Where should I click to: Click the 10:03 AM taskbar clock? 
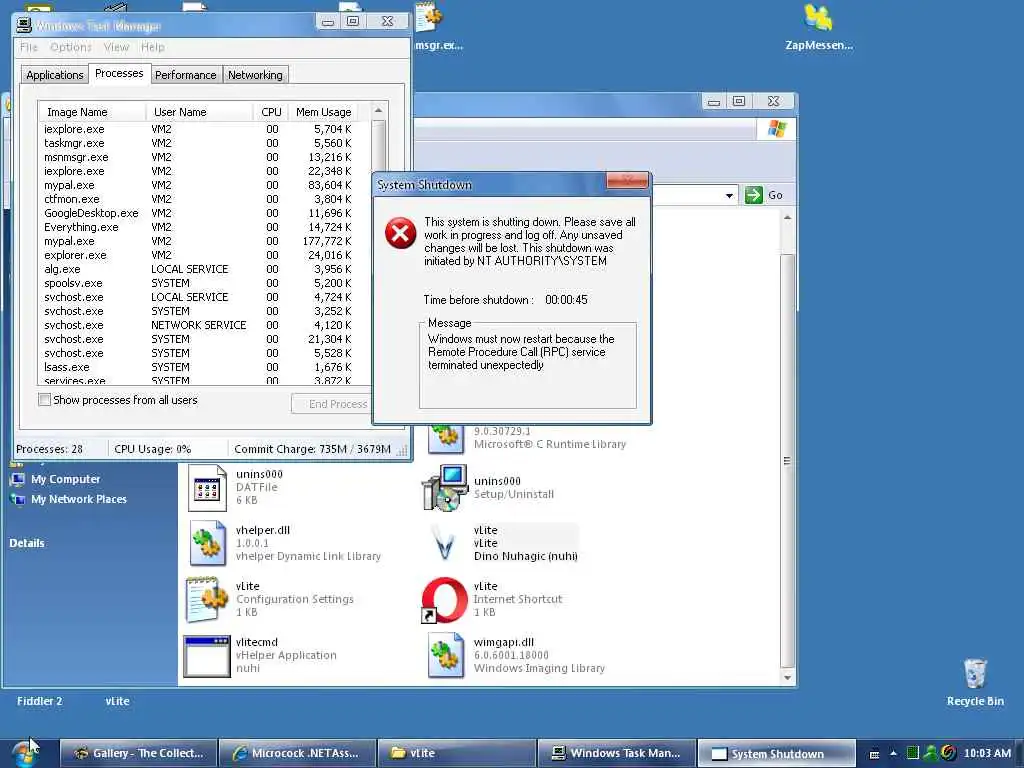click(x=987, y=753)
